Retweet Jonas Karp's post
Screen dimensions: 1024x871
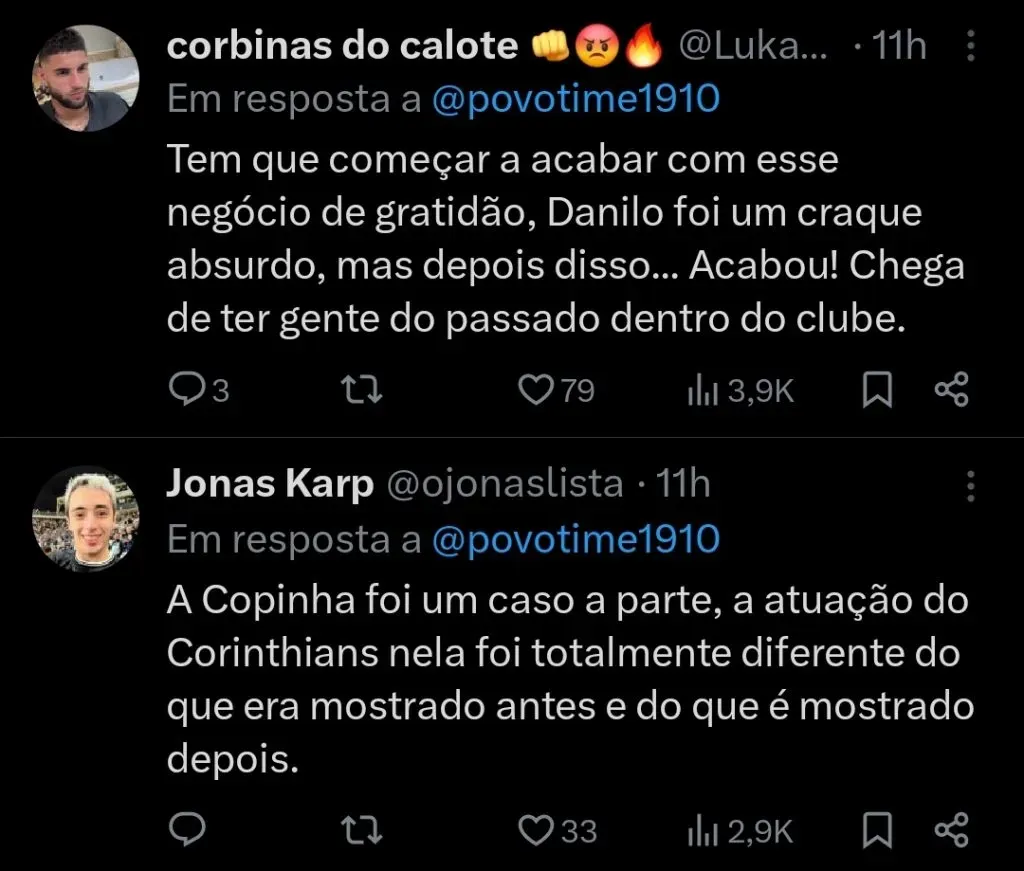362,829
